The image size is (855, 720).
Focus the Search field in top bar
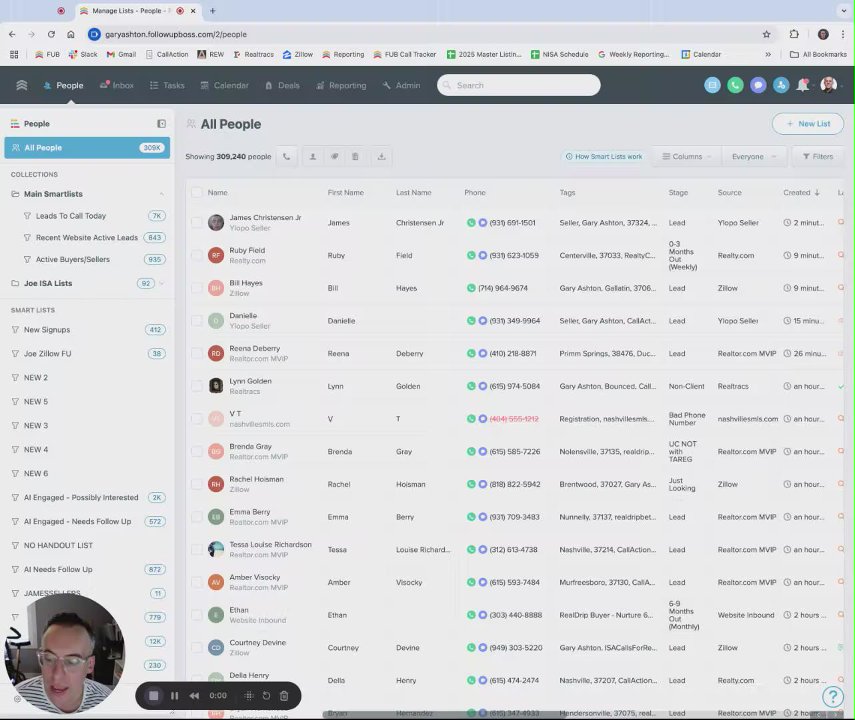pos(519,85)
